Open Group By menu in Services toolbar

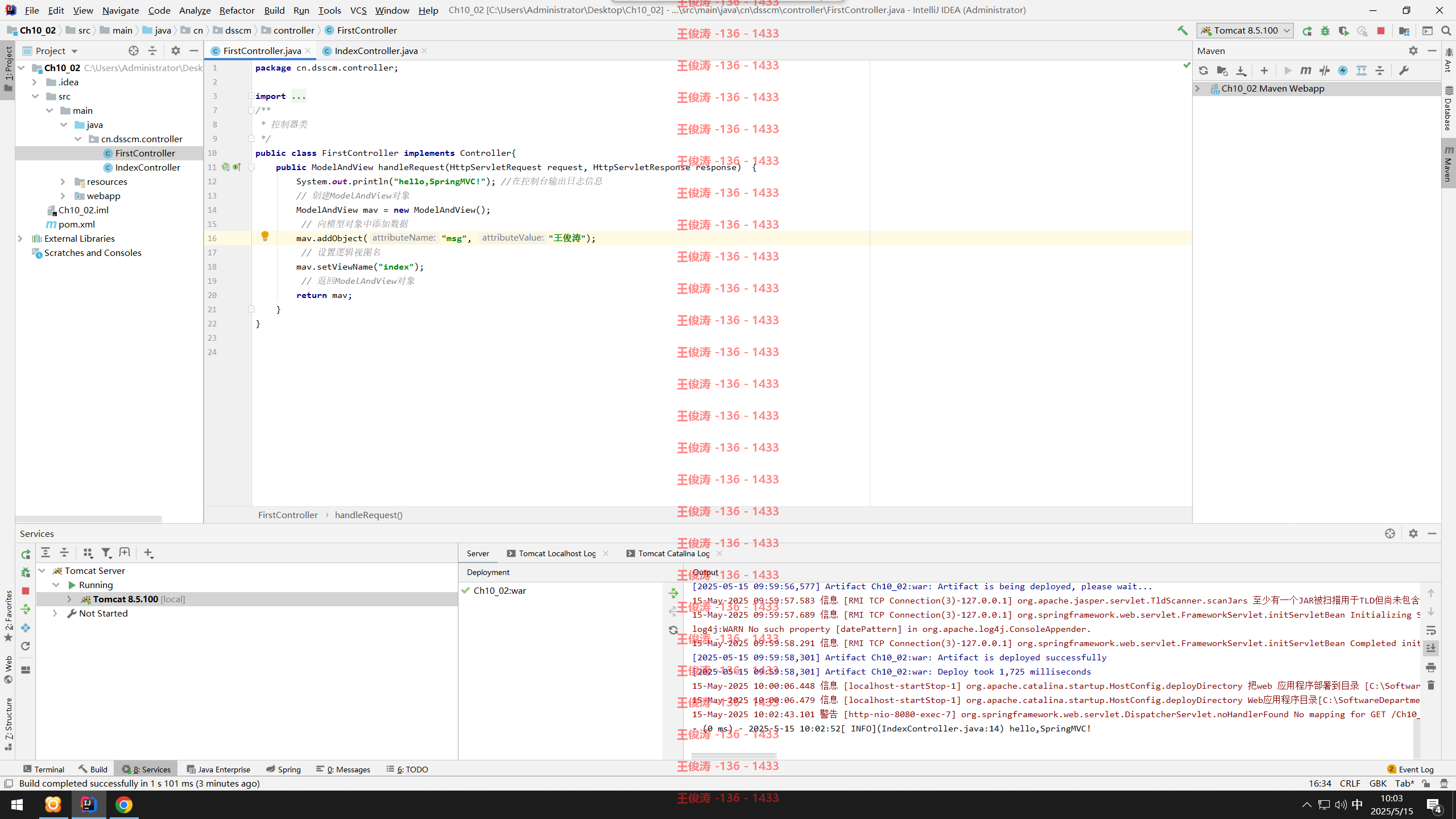[x=88, y=552]
